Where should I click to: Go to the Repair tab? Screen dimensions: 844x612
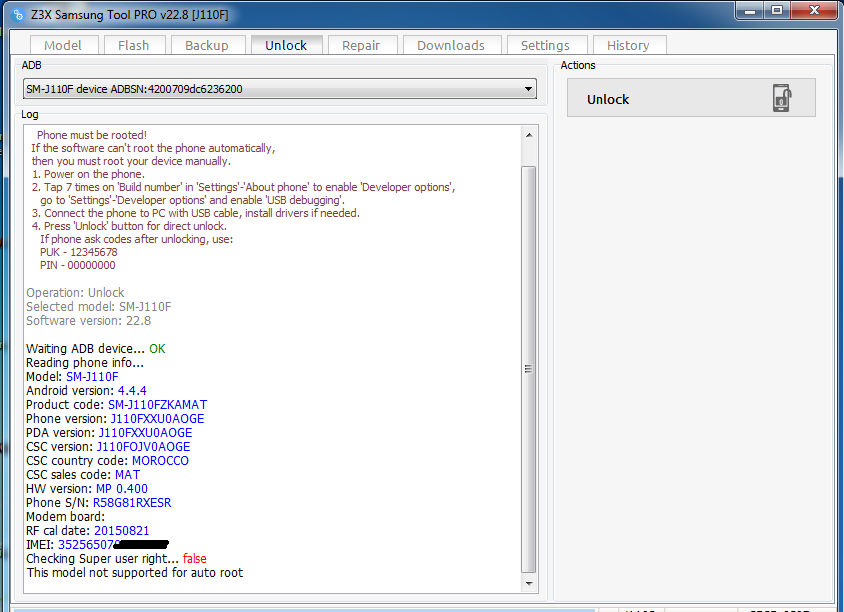point(362,45)
